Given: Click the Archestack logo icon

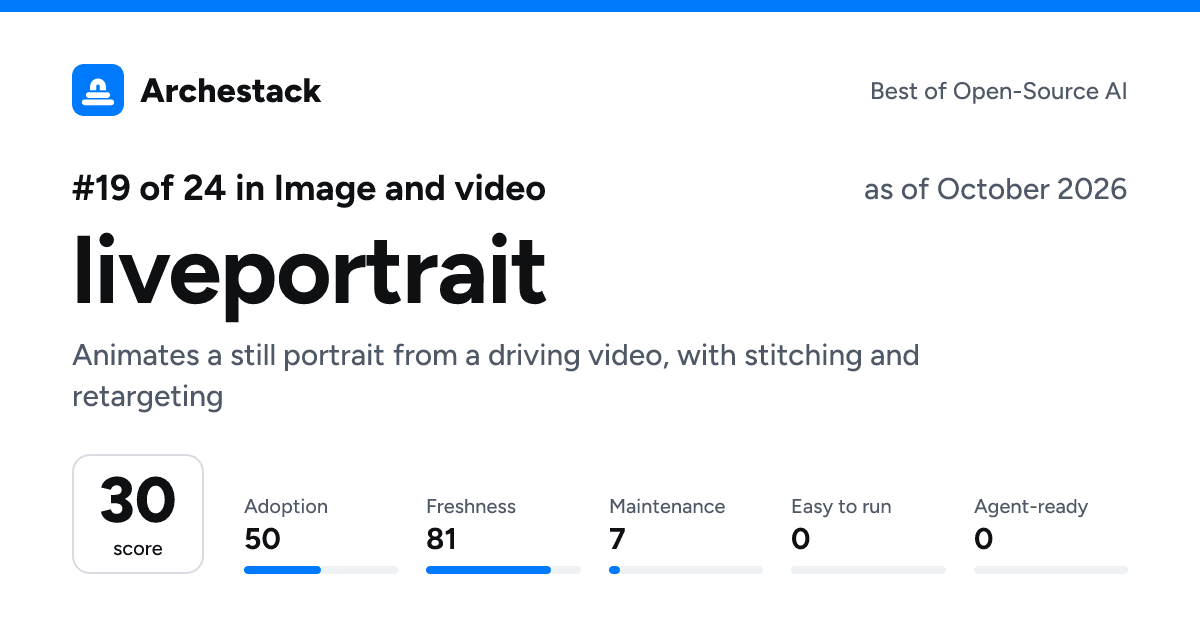Looking at the screenshot, I should (98, 90).
